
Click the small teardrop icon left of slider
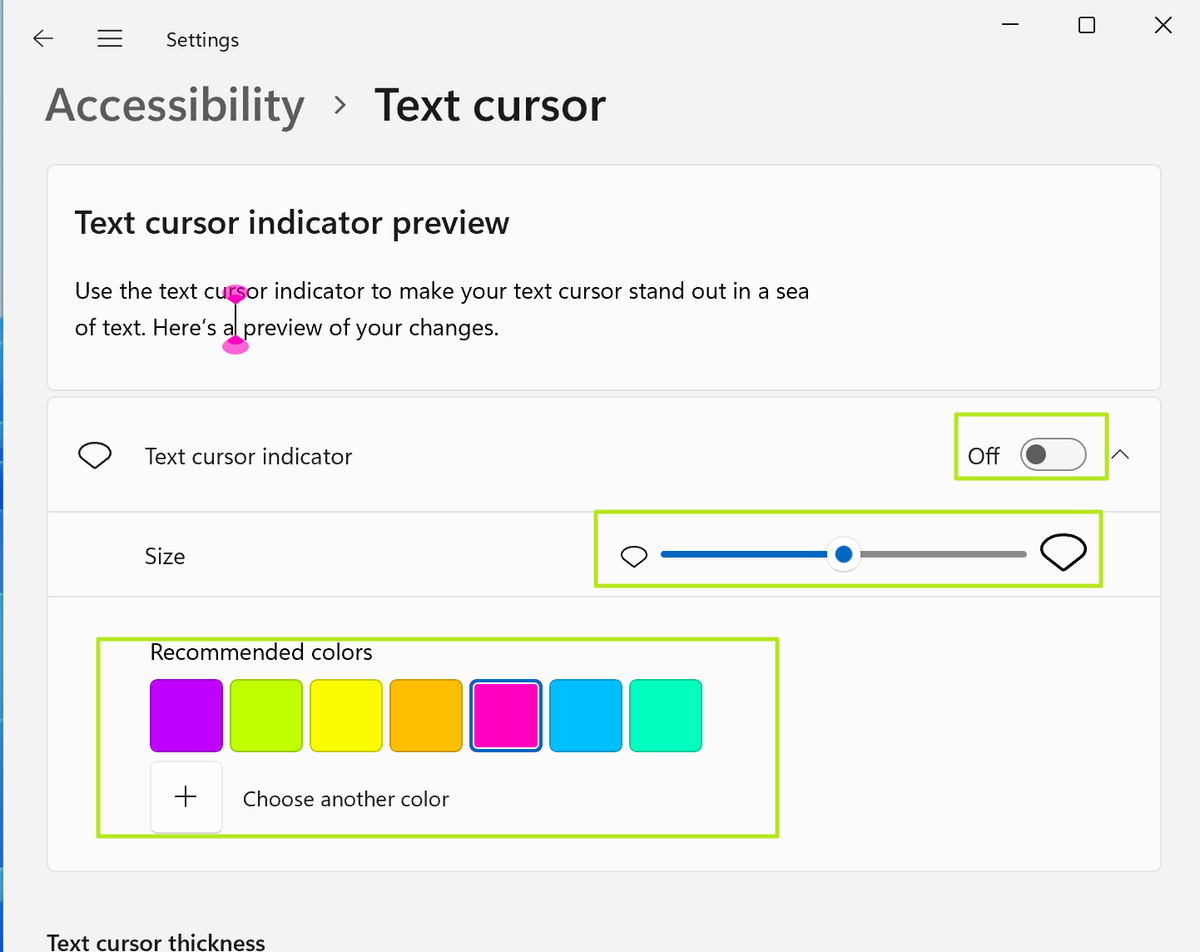[x=633, y=555]
